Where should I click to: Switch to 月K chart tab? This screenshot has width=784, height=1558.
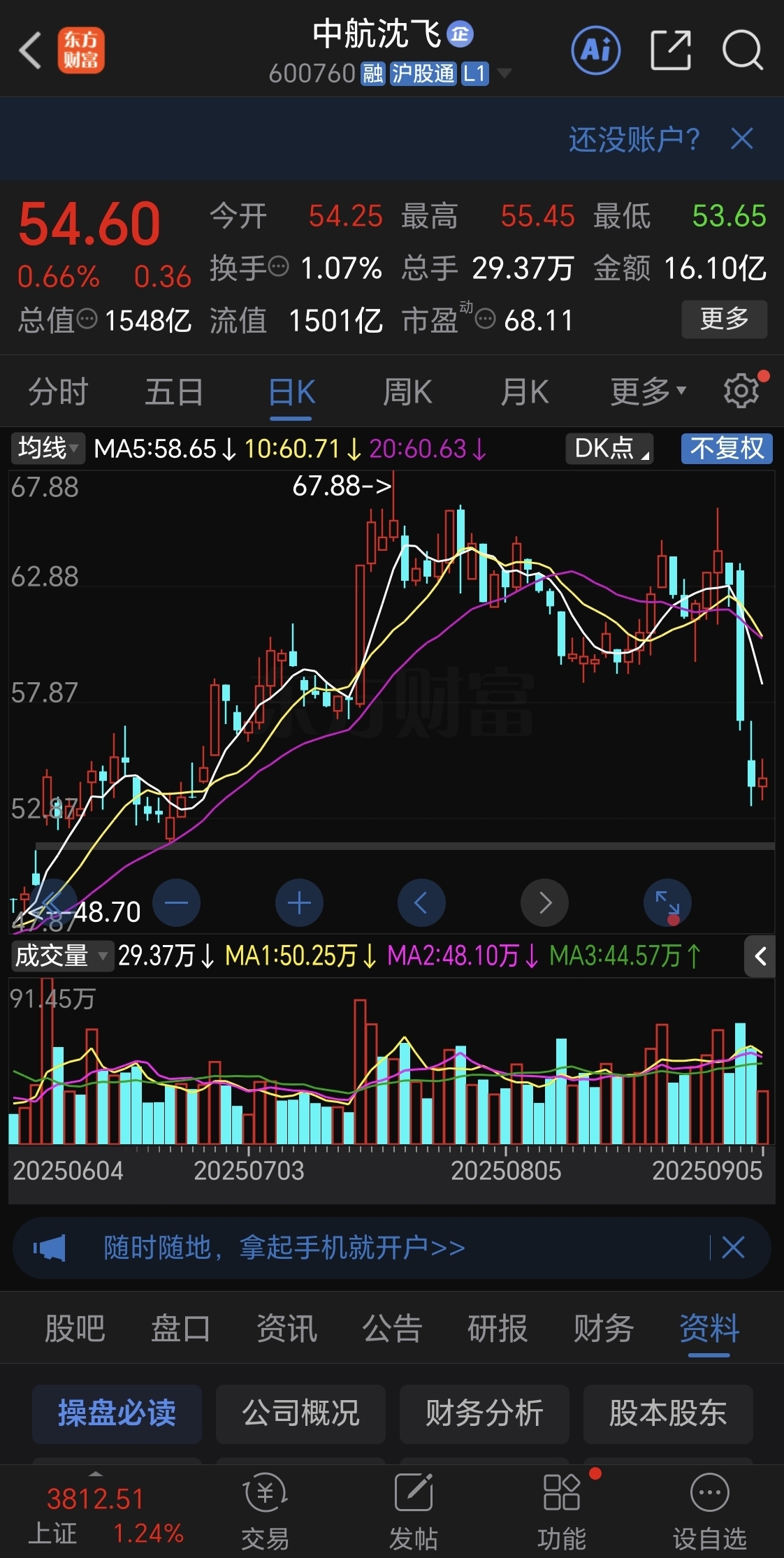(524, 391)
